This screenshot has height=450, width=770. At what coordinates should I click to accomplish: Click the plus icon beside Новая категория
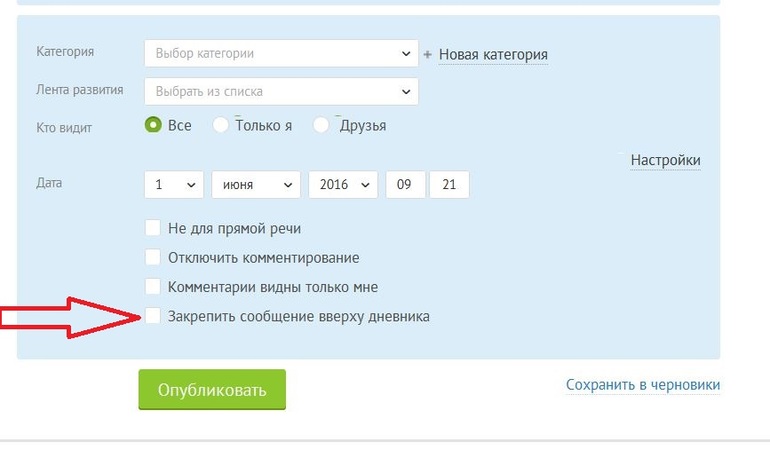tap(428, 55)
